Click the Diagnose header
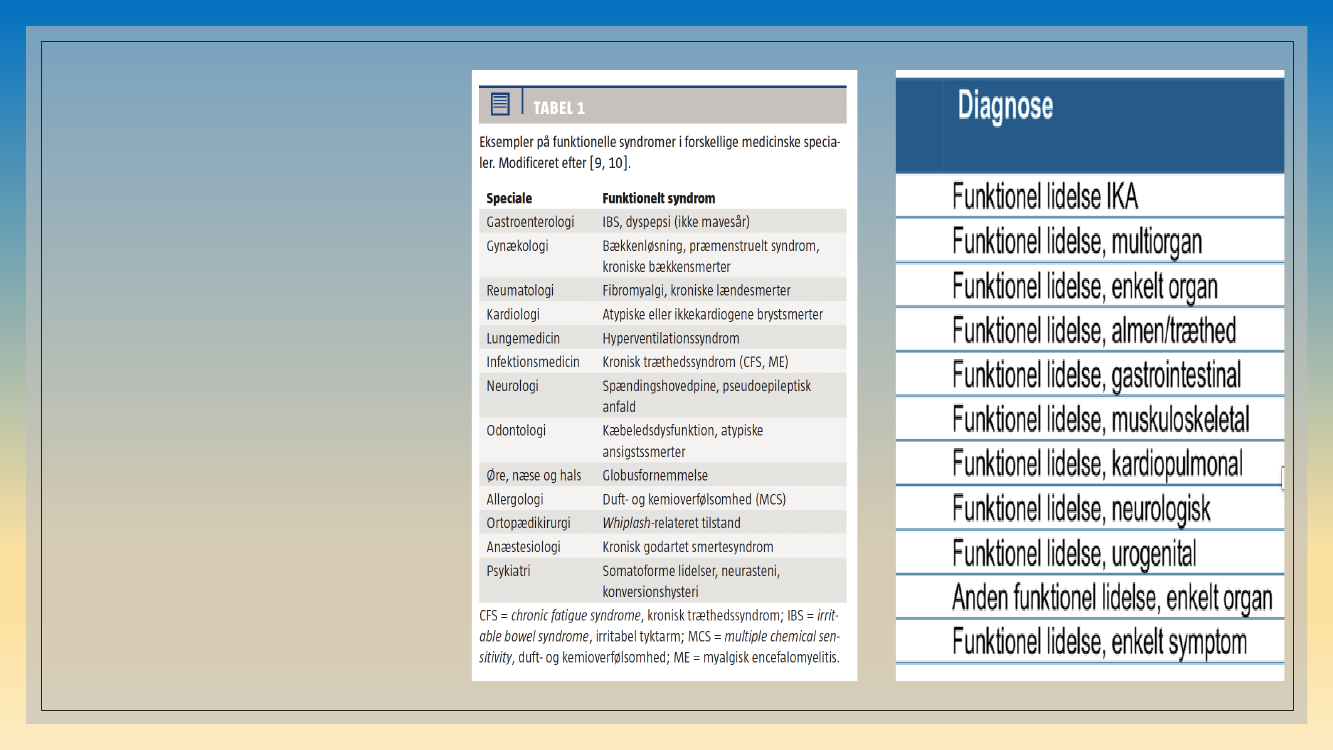The image size is (1333, 750). 1005,105
